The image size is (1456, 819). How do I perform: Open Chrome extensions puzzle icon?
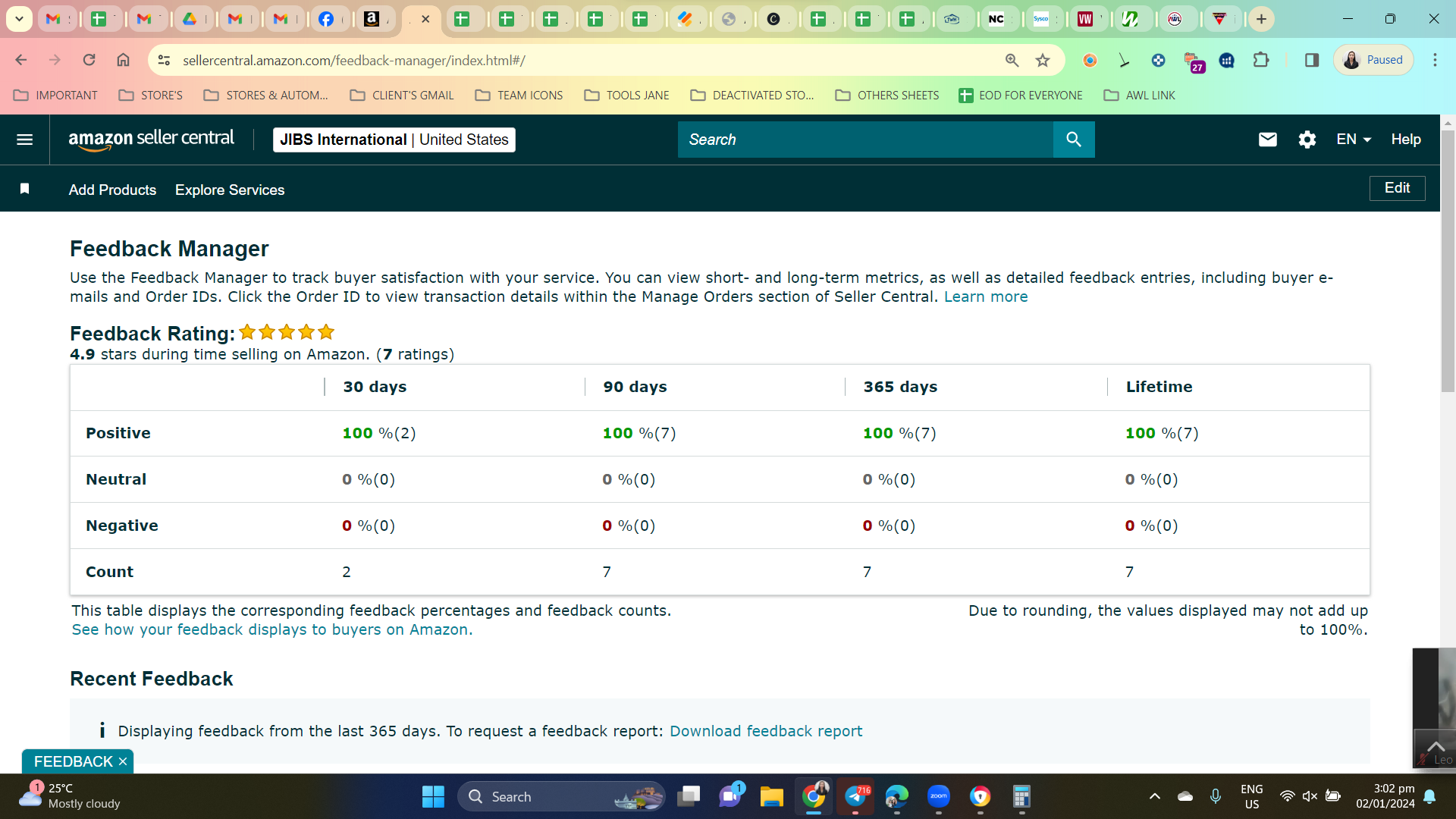[x=1261, y=60]
